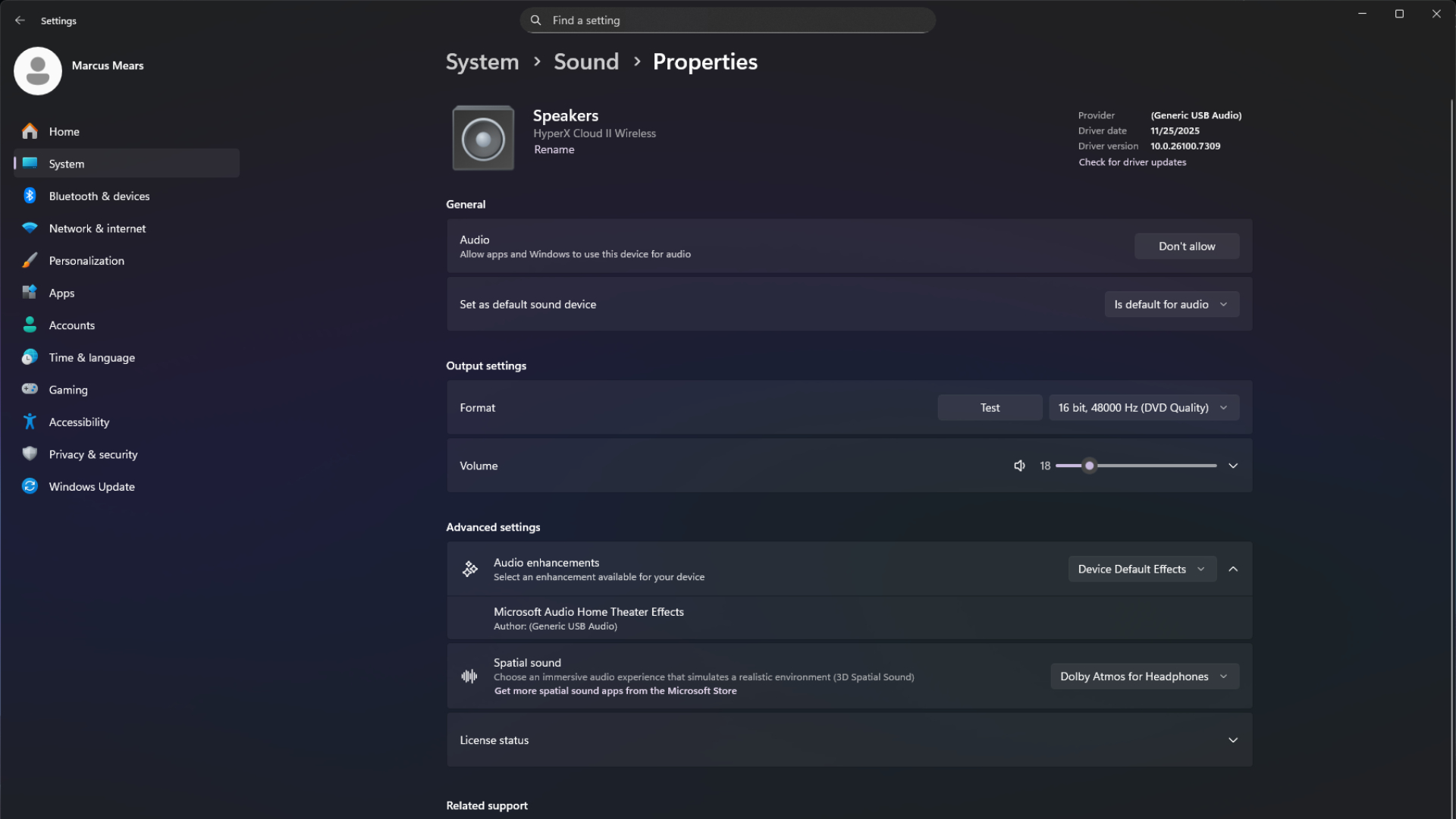Open the 16 bit 48000 Hz format dropdown
This screenshot has width=1456, height=819.
[1143, 407]
